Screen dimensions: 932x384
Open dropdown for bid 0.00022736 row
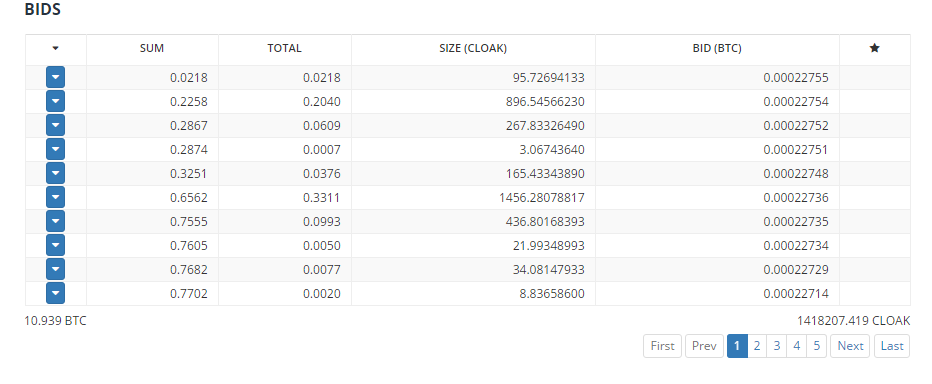(55, 197)
